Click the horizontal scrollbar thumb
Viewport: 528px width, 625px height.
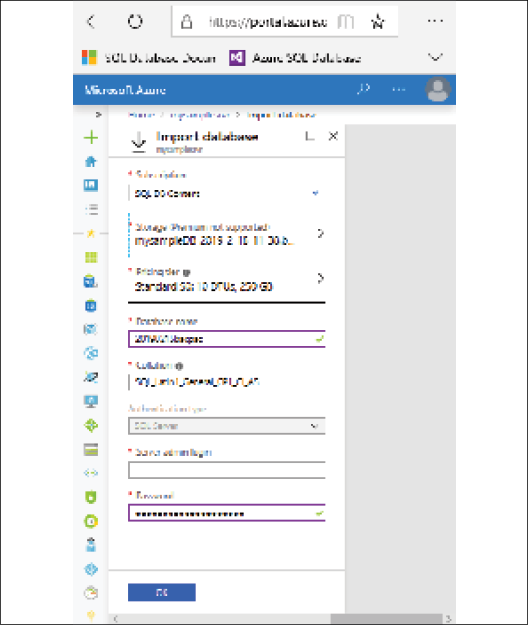pos(386,619)
